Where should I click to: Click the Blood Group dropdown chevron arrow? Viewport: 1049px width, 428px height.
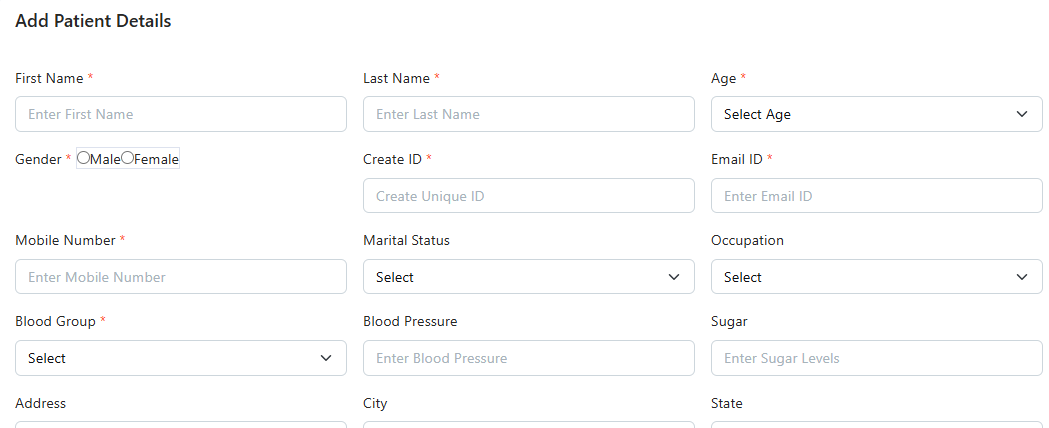(x=326, y=358)
